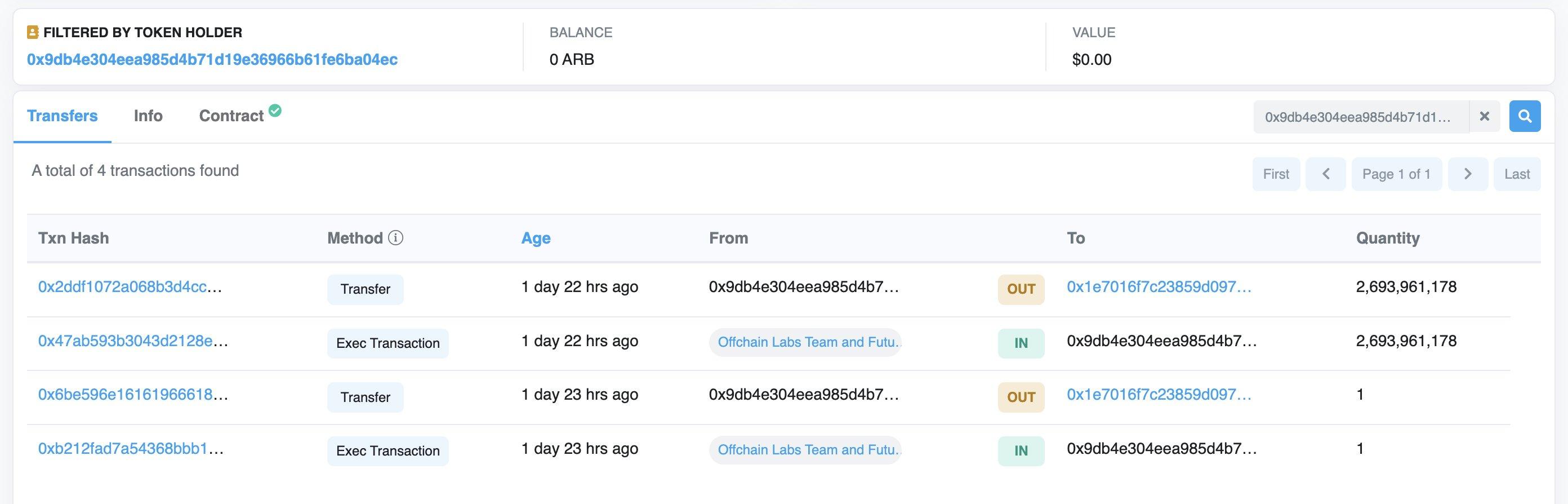Clear the address filter with X icon
The image size is (1568, 504).
tap(1484, 116)
